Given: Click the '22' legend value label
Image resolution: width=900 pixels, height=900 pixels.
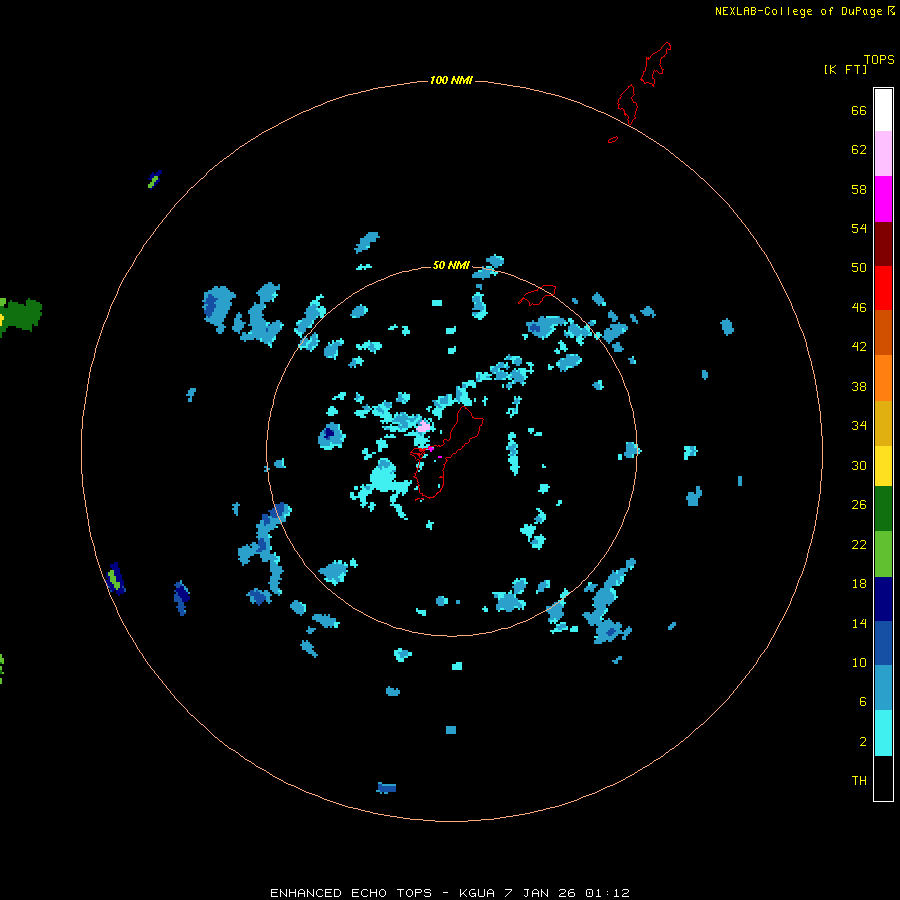Looking at the screenshot, I should 859,545.
